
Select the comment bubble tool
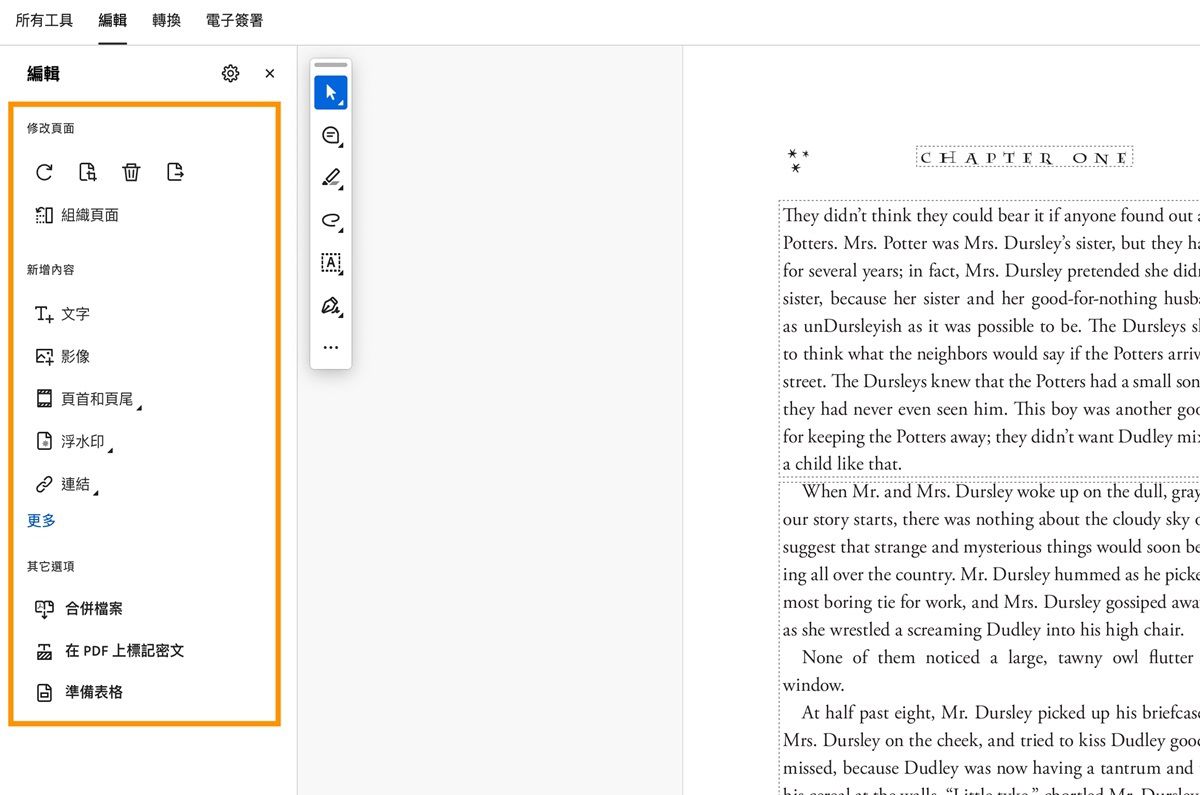pos(331,135)
